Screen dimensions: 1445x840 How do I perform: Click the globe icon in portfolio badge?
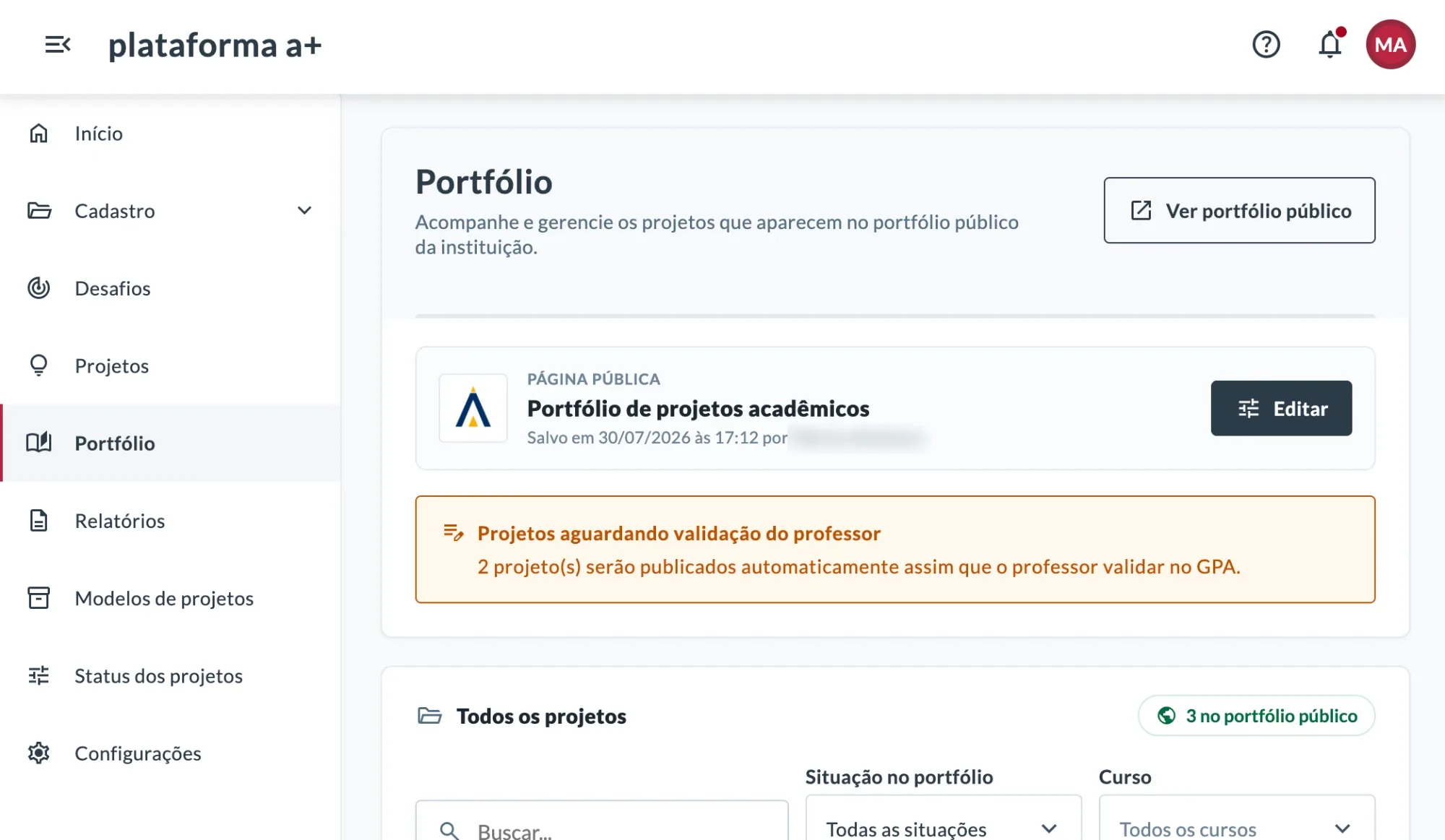1166,716
